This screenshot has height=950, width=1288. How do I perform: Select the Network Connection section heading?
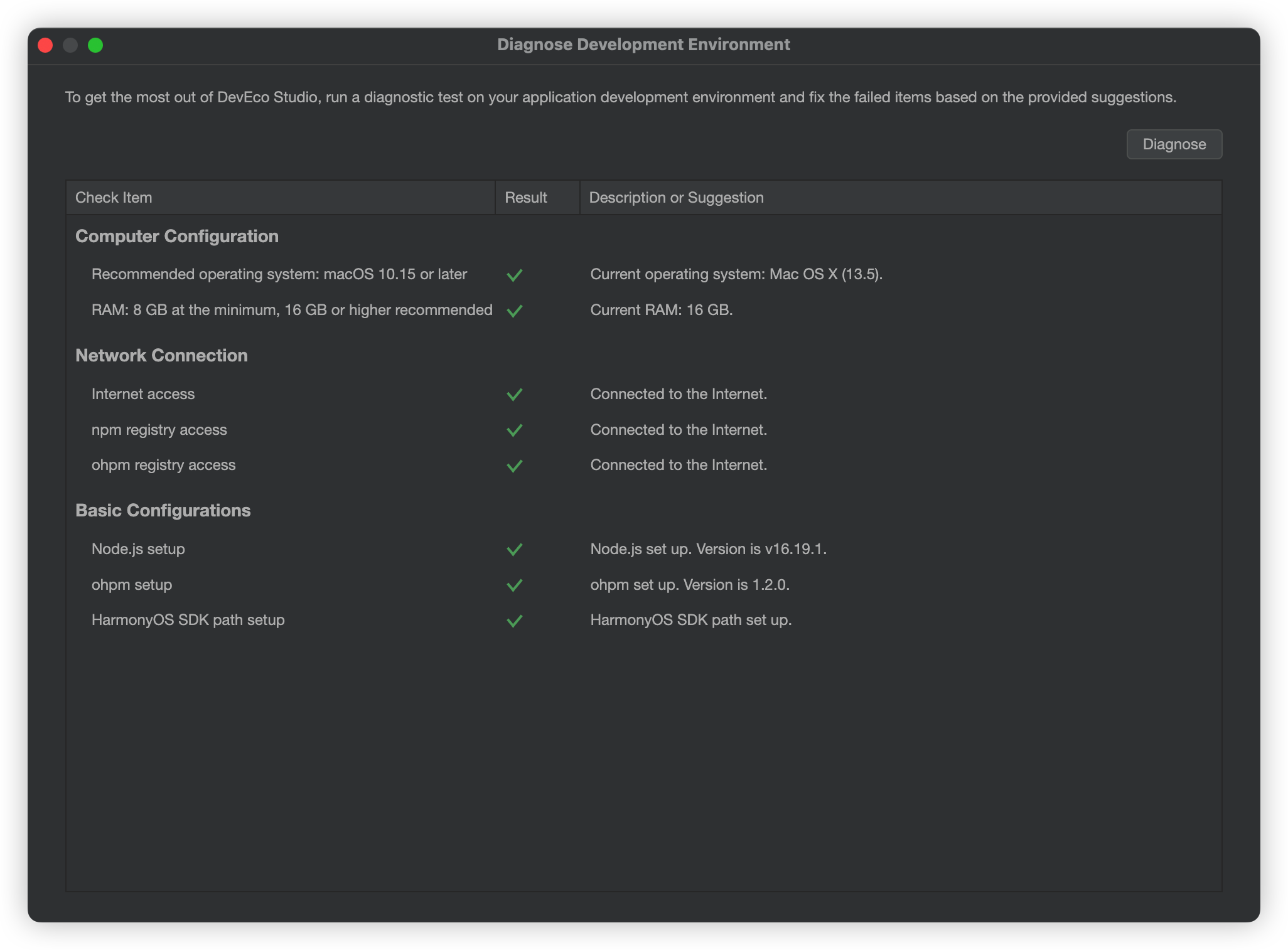(161, 356)
